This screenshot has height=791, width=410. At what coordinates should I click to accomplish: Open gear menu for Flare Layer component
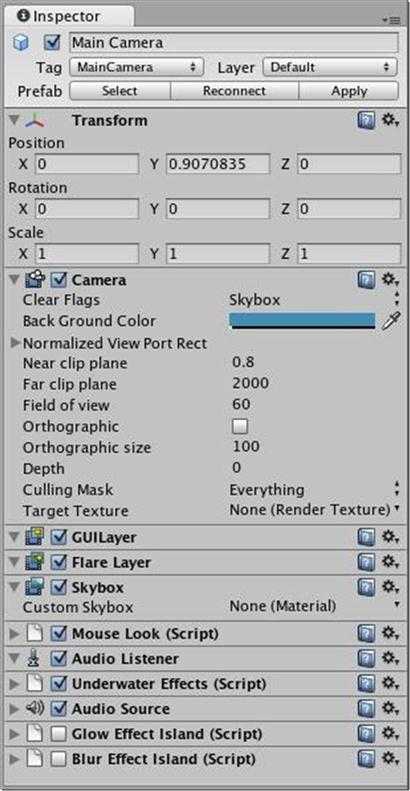390,562
